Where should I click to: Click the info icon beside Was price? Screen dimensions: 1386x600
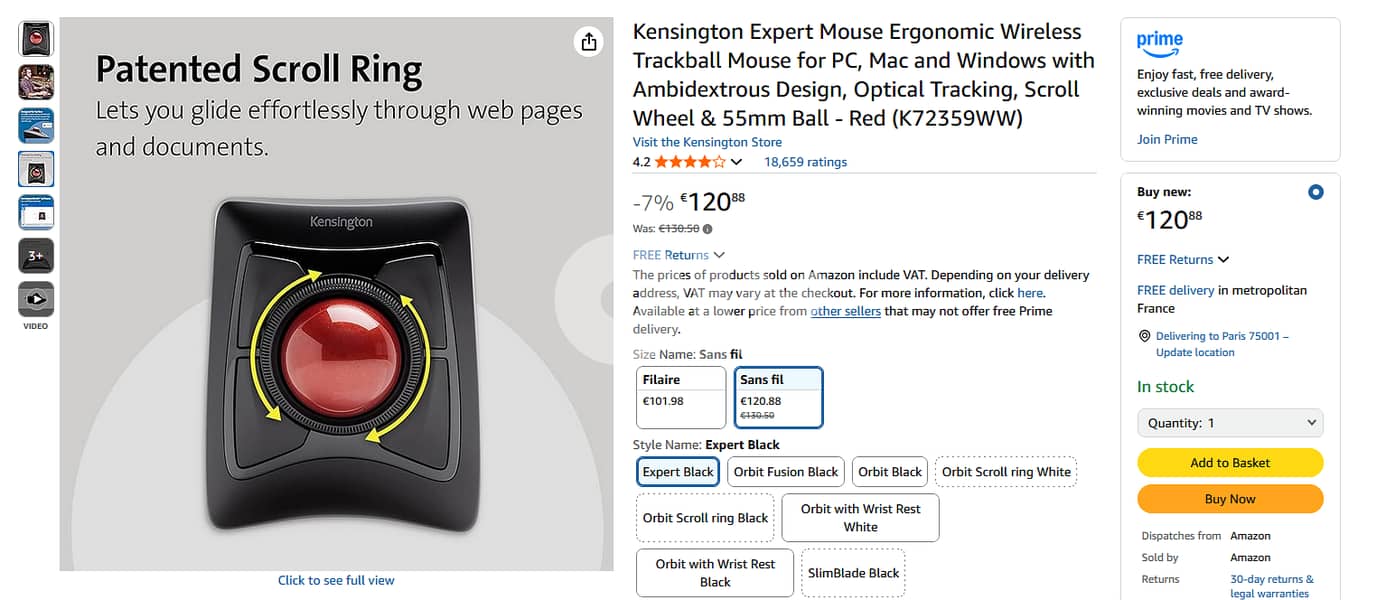click(x=707, y=229)
